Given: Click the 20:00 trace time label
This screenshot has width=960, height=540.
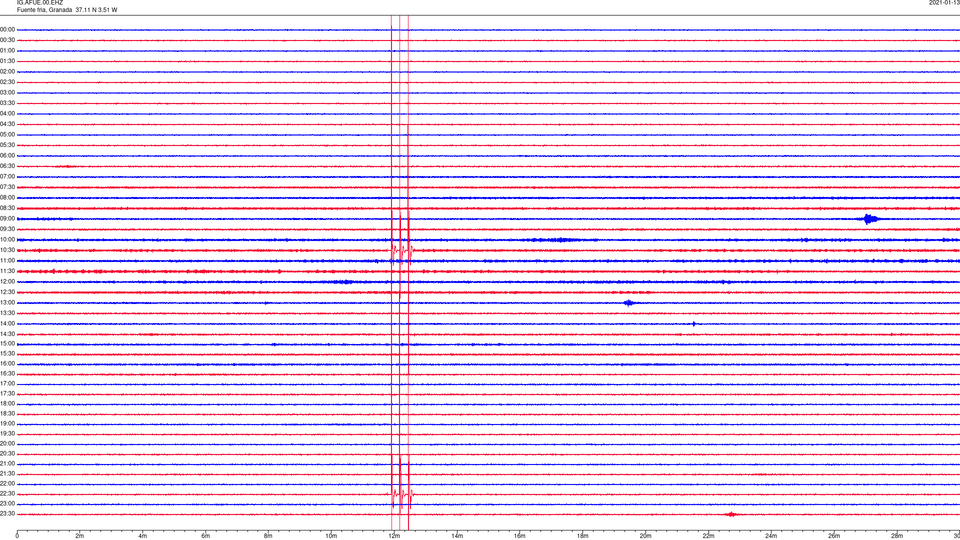Looking at the screenshot, I should tap(7, 444).
